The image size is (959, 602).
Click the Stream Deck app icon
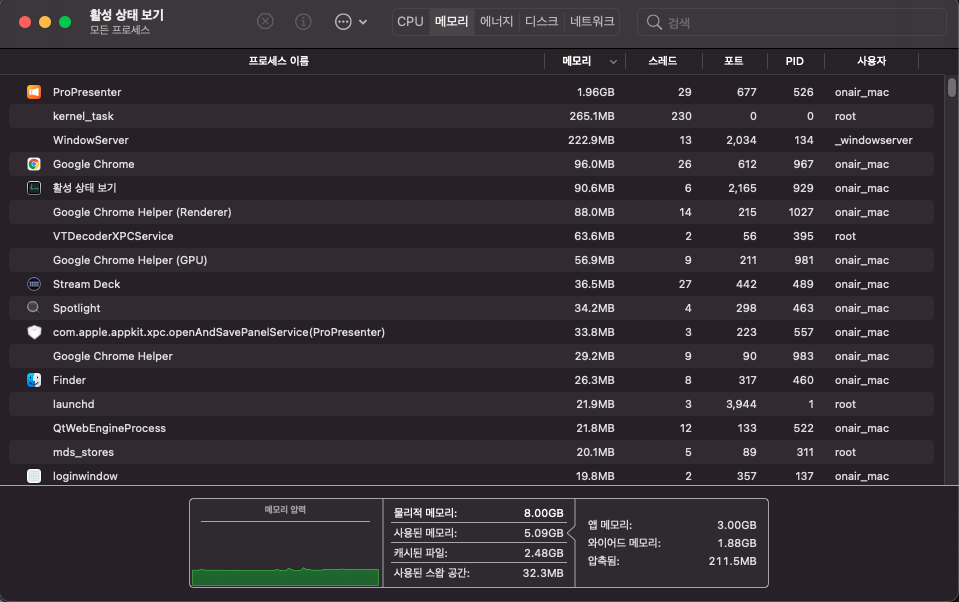point(34,284)
